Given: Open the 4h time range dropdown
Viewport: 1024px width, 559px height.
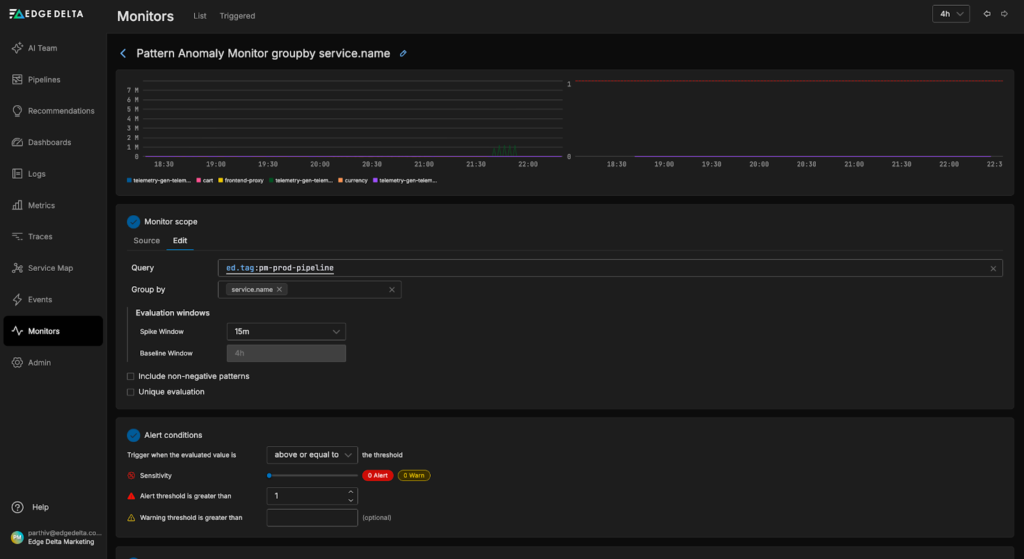Looking at the screenshot, I should [949, 14].
